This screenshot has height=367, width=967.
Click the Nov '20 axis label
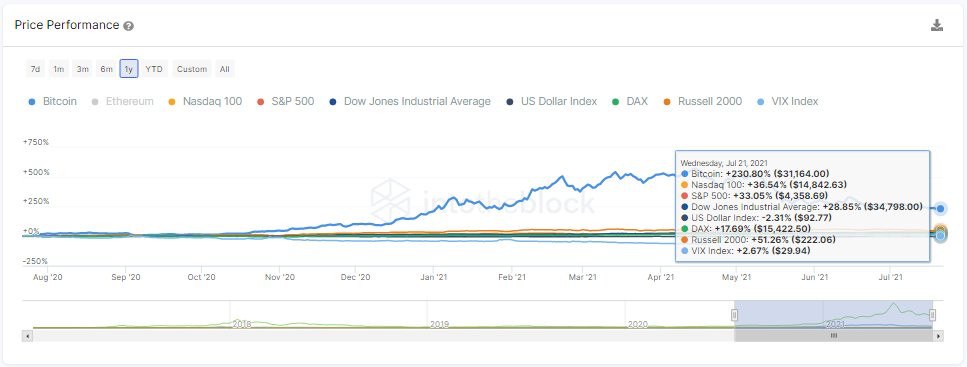[280, 278]
